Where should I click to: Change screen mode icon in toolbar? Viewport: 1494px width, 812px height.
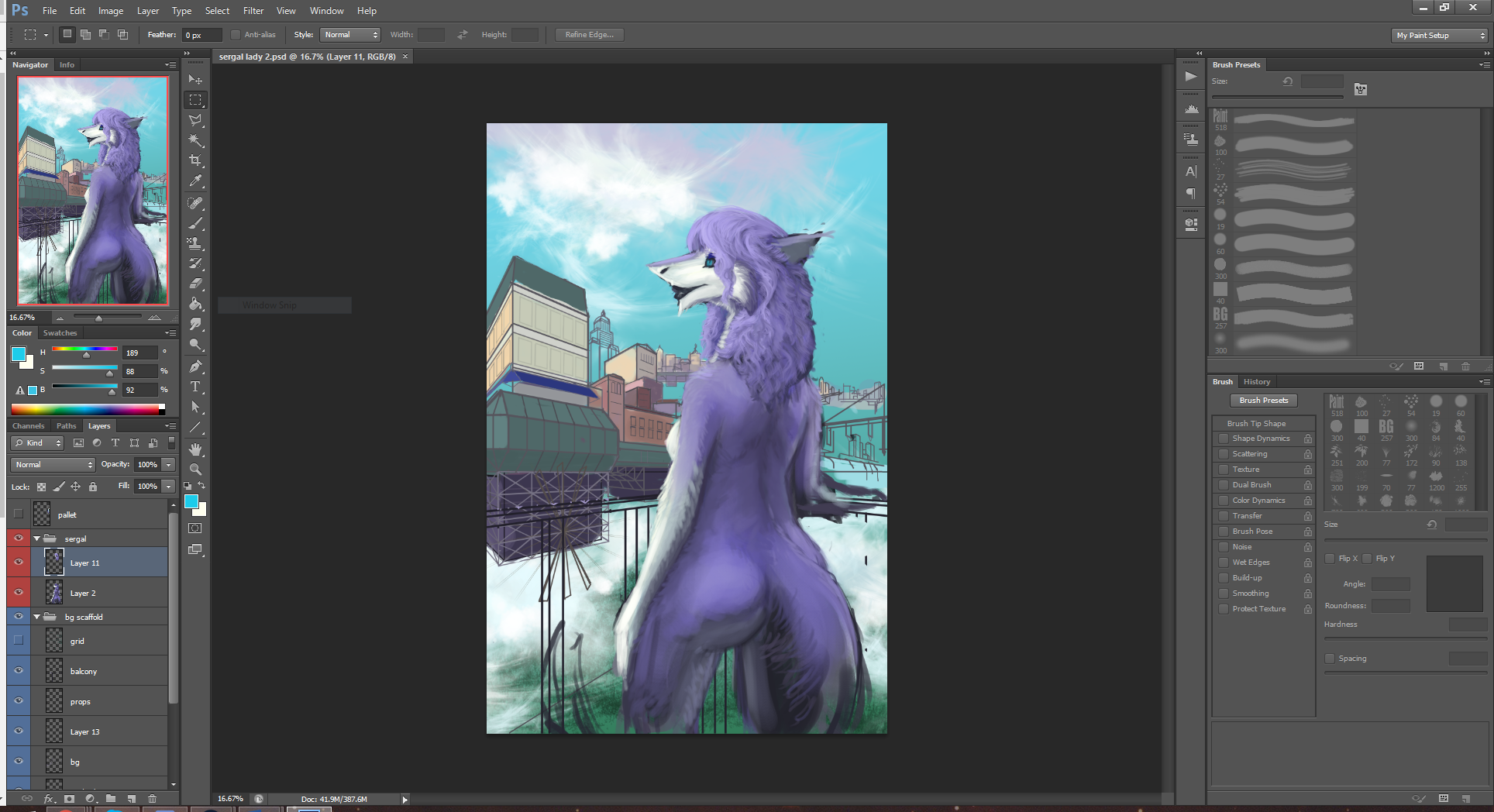pyautogui.click(x=195, y=549)
